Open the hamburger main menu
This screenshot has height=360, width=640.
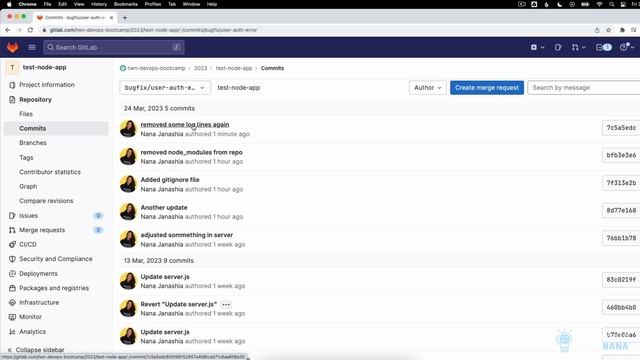pyautogui.click(x=32, y=47)
